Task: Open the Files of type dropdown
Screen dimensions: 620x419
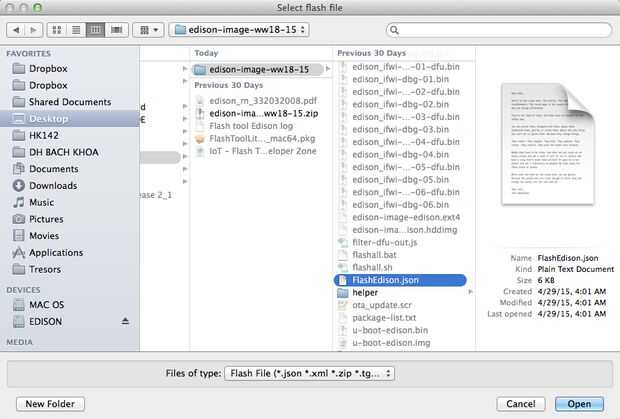Action: [309, 373]
